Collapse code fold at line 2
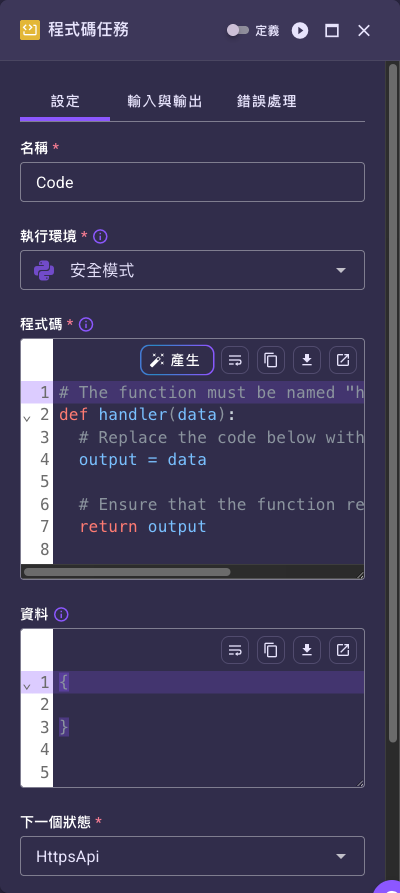Screen dimensions: 400x893 click(26, 419)
